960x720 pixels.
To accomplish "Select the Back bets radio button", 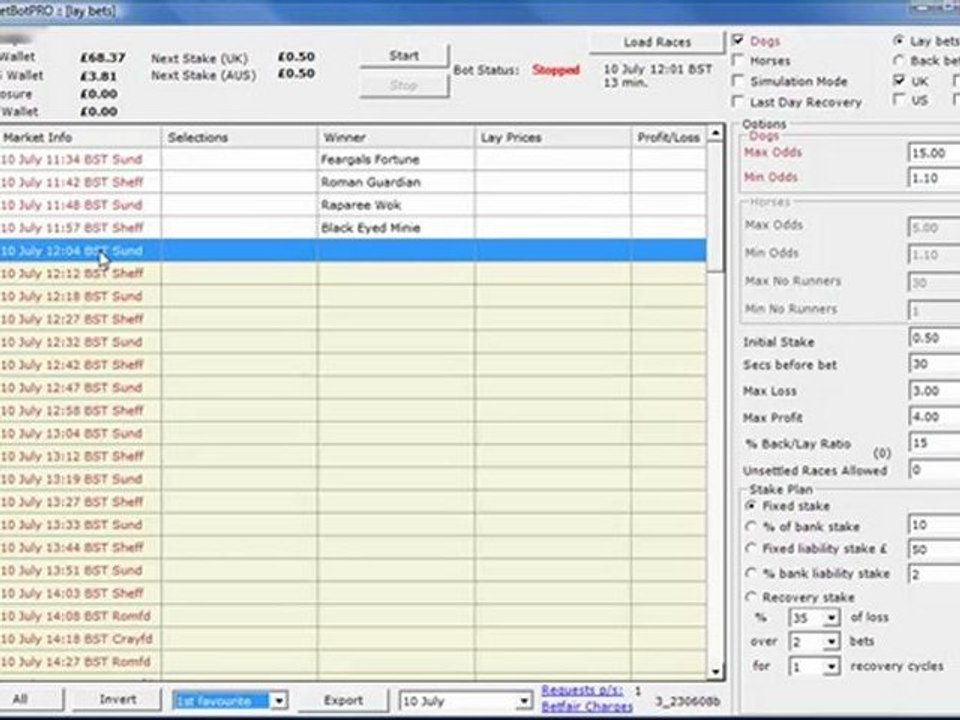I will click(x=899, y=60).
